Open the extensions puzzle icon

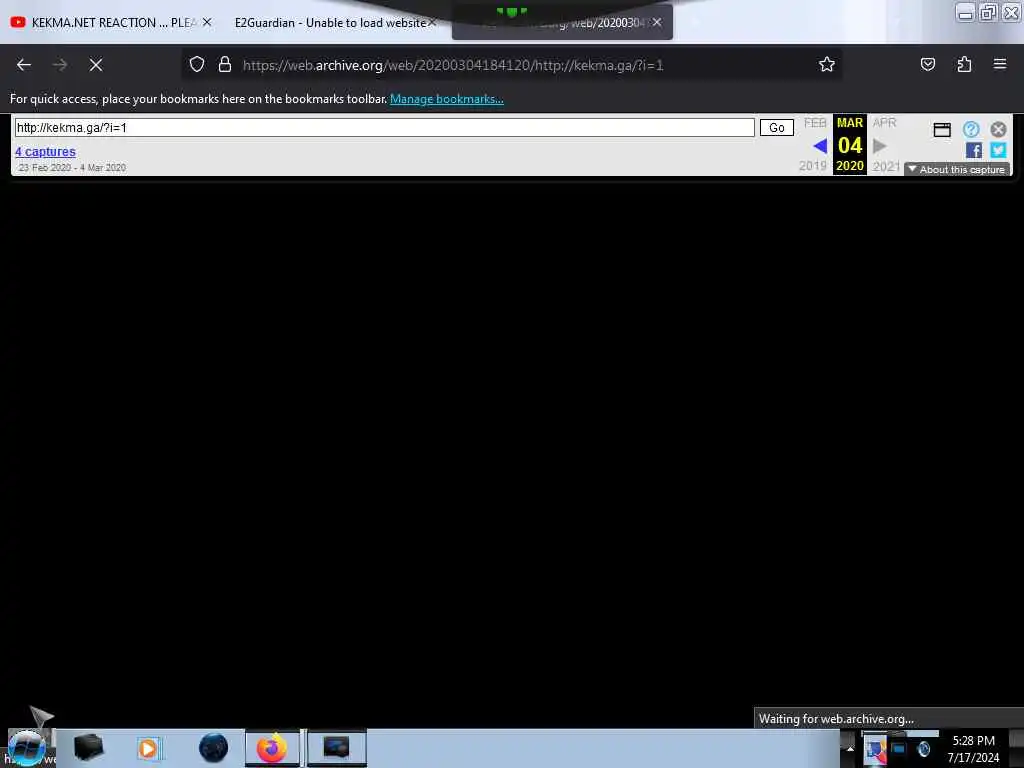click(964, 64)
